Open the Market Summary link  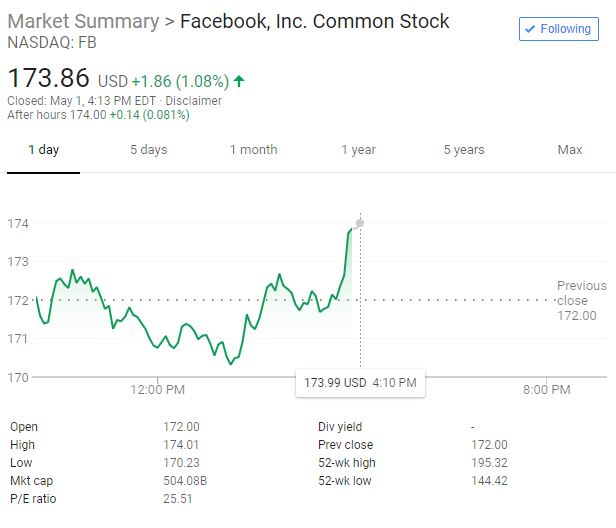(x=83, y=21)
